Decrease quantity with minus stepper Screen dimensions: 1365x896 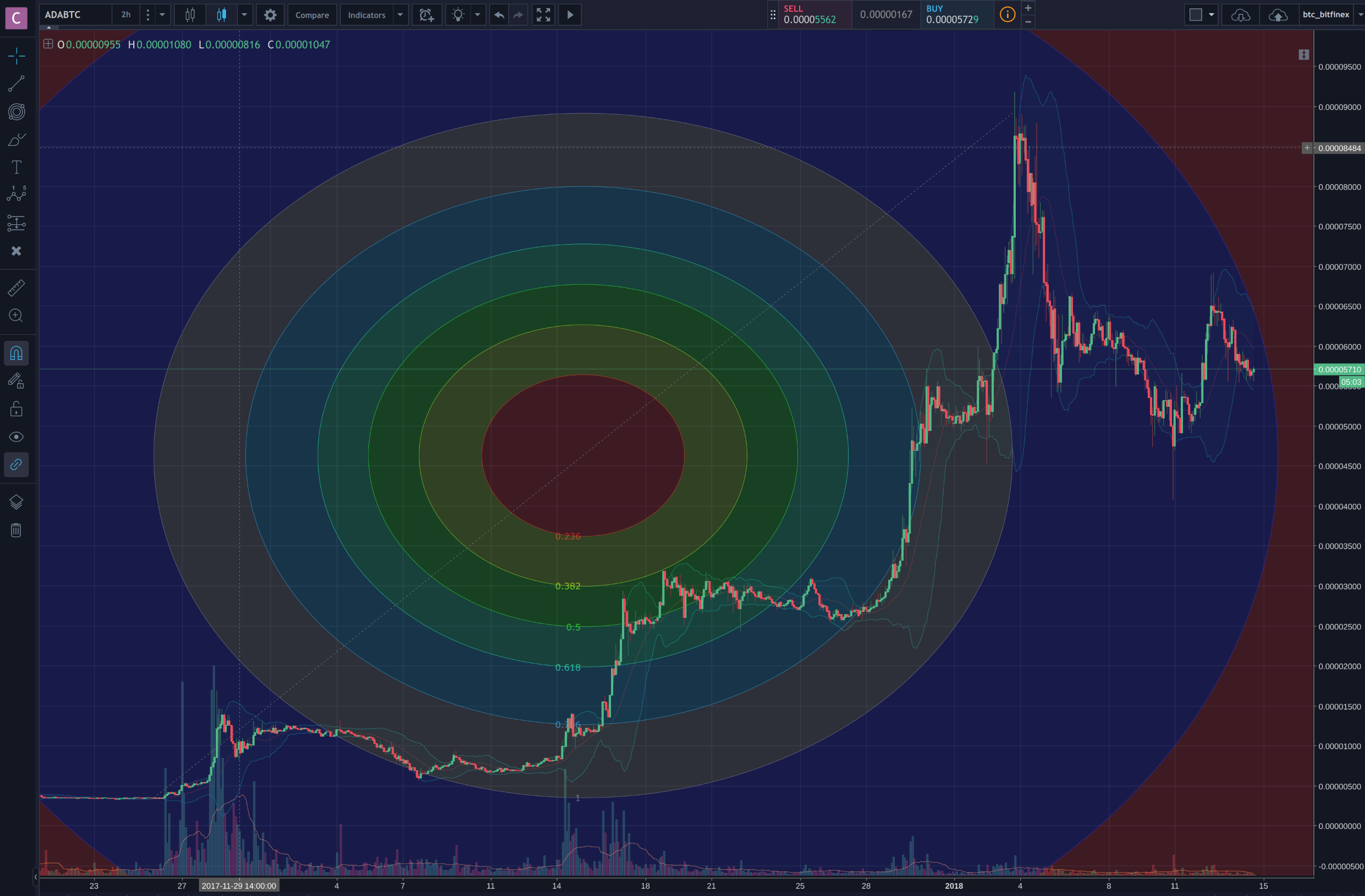1028,21
